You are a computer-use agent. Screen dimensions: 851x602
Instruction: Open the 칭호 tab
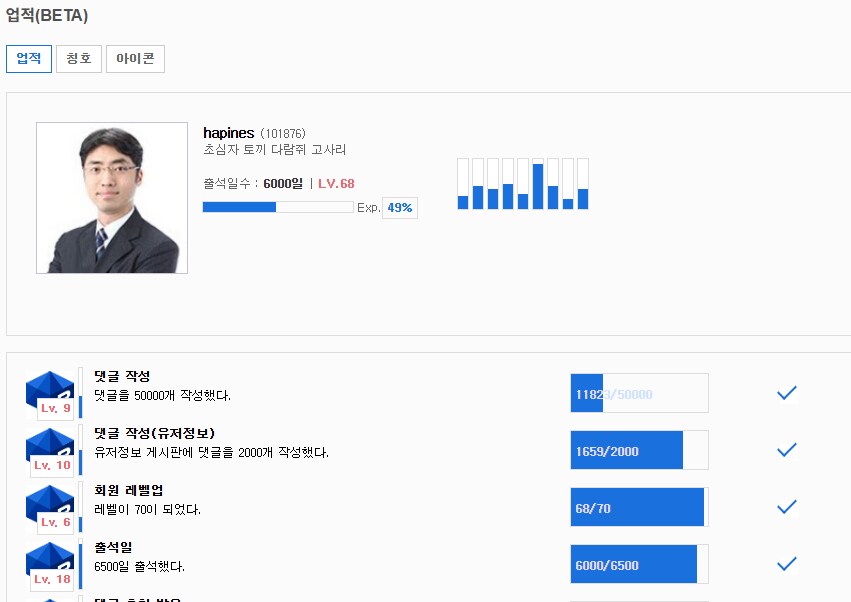pyautogui.click(x=78, y=59)
